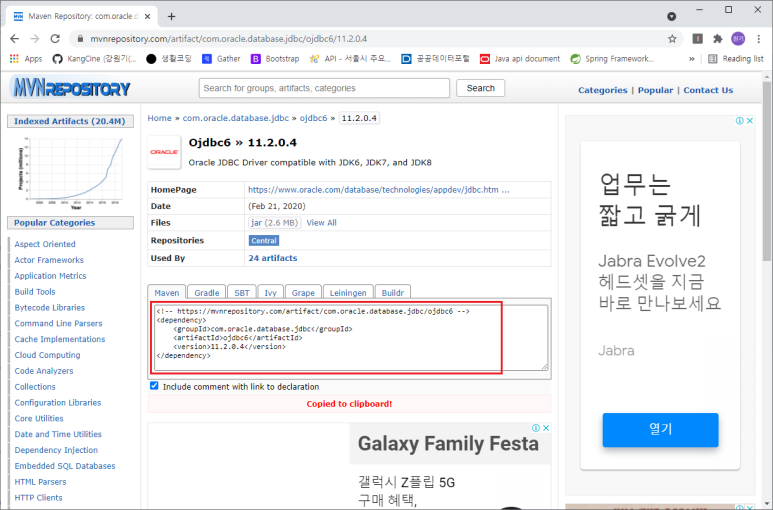Screen dimensions: 773x510
Task: Open the Categories header link
Action: pyautogui.click(x=602, y=90)
